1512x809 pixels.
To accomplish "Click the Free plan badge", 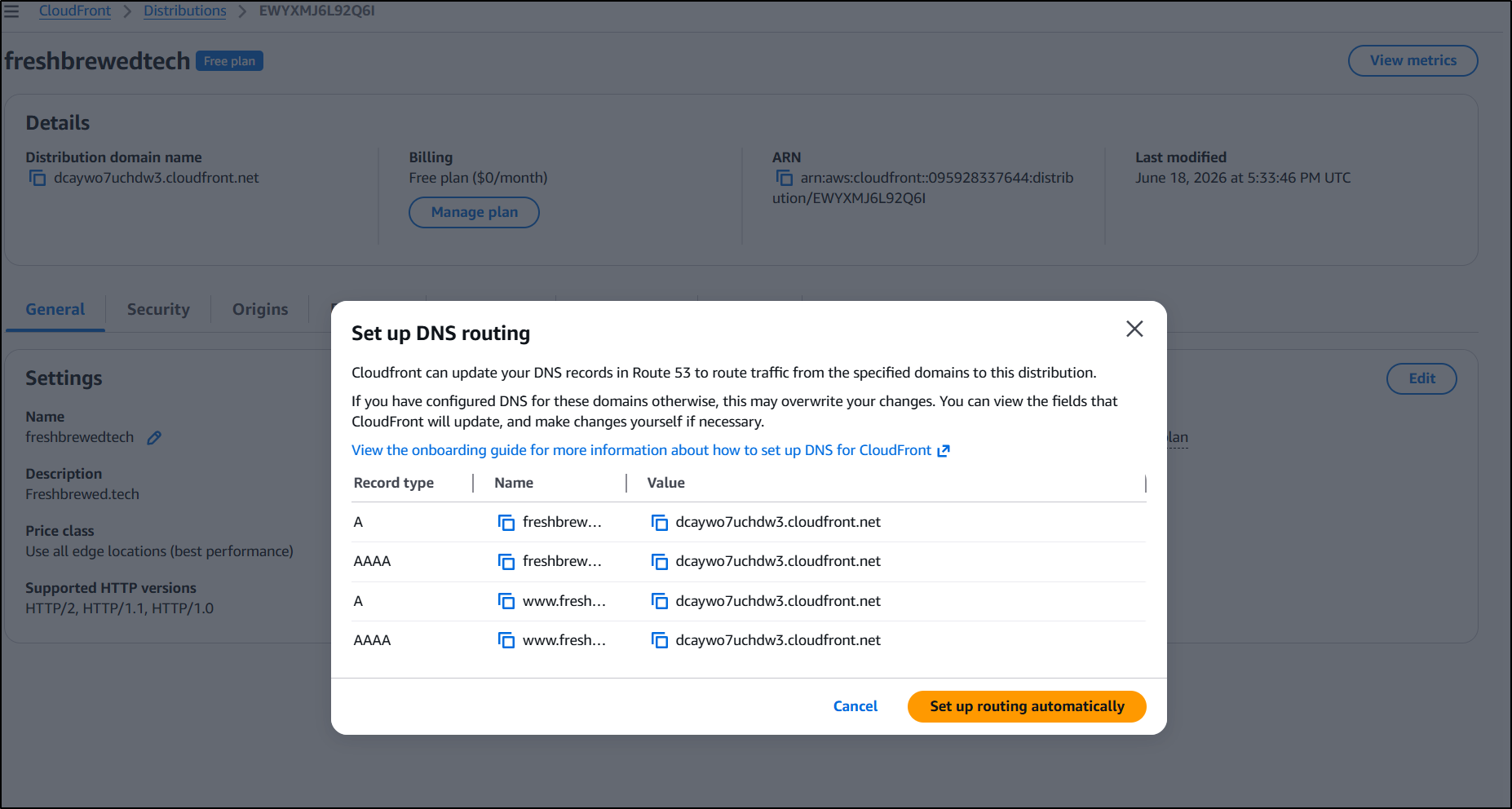I will point(229,61).
